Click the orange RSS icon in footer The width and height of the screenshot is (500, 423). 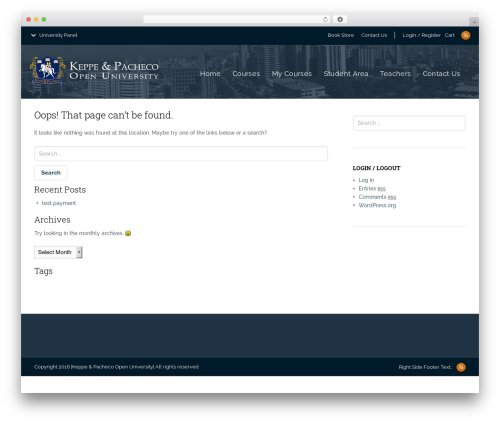[x=461, y=367]
